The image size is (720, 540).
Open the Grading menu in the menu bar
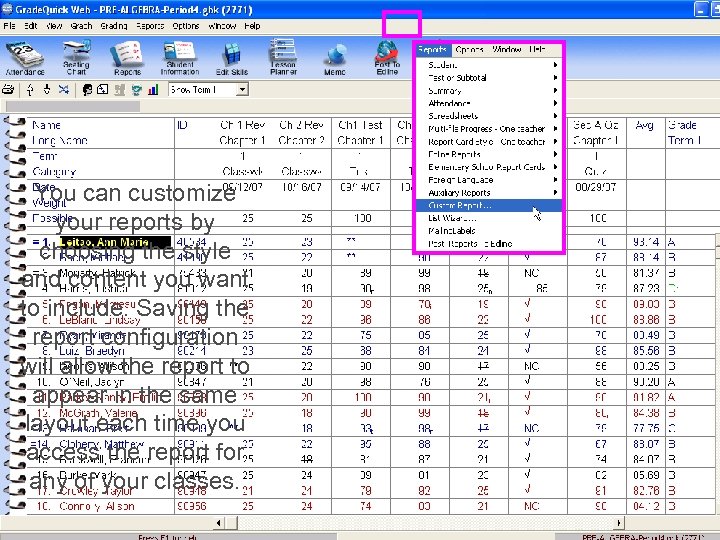pos(113,26)
